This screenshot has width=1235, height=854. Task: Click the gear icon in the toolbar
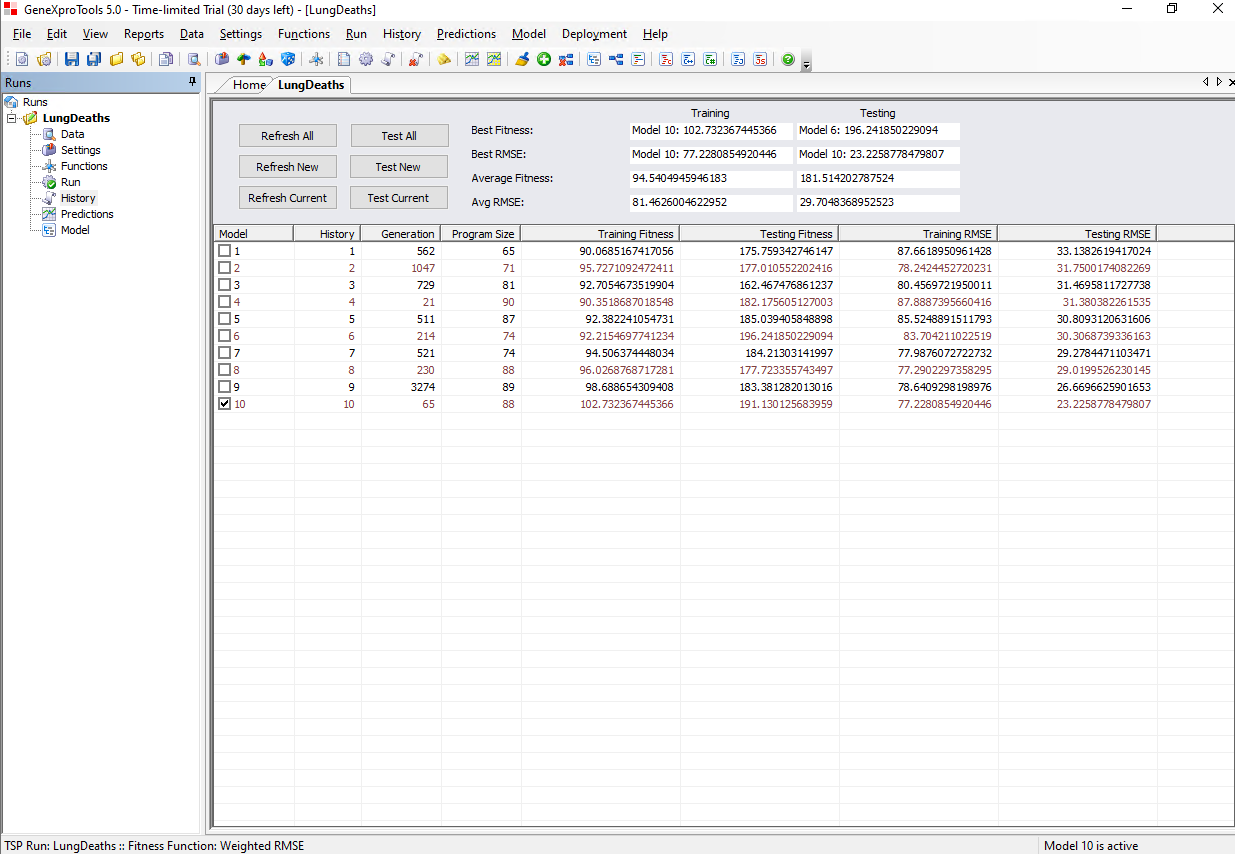click(x=366, y=60)
